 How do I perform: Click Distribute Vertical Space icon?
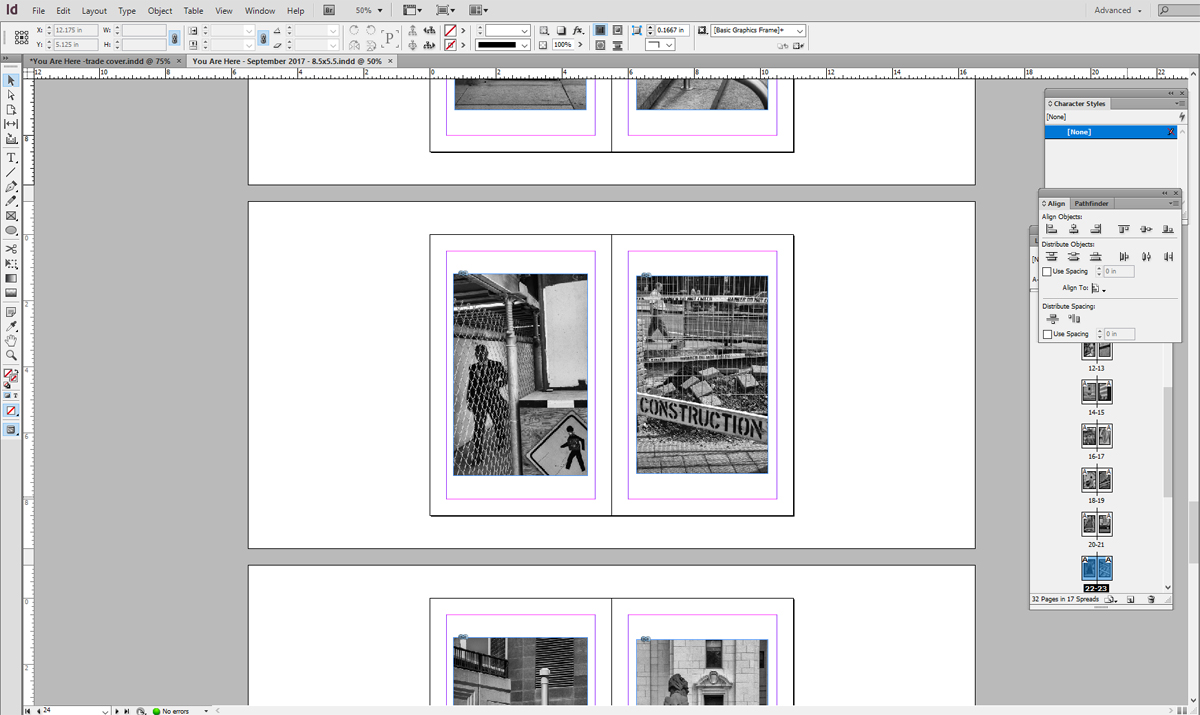click(x=1051, y=319)
